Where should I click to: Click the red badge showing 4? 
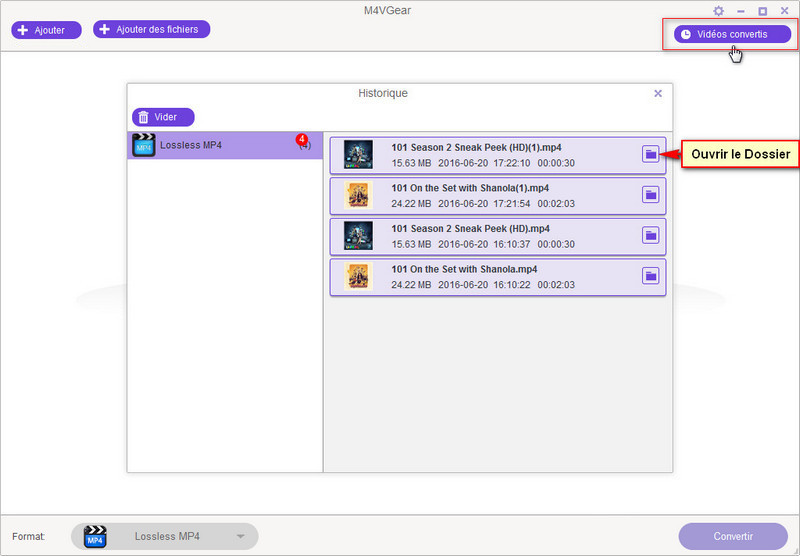tap(302, 139)
